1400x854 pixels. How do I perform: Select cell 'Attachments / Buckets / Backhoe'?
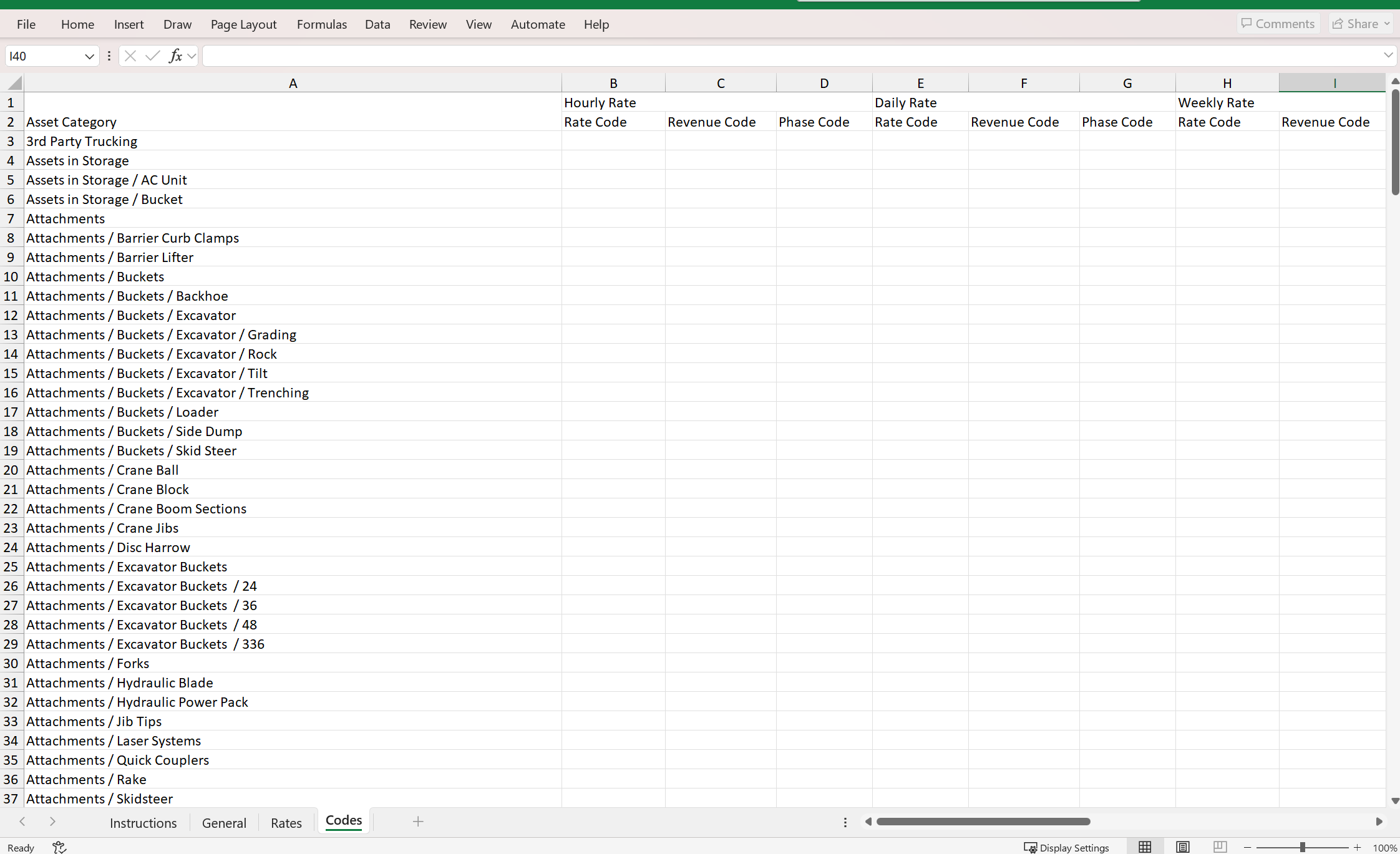[293, 296]
